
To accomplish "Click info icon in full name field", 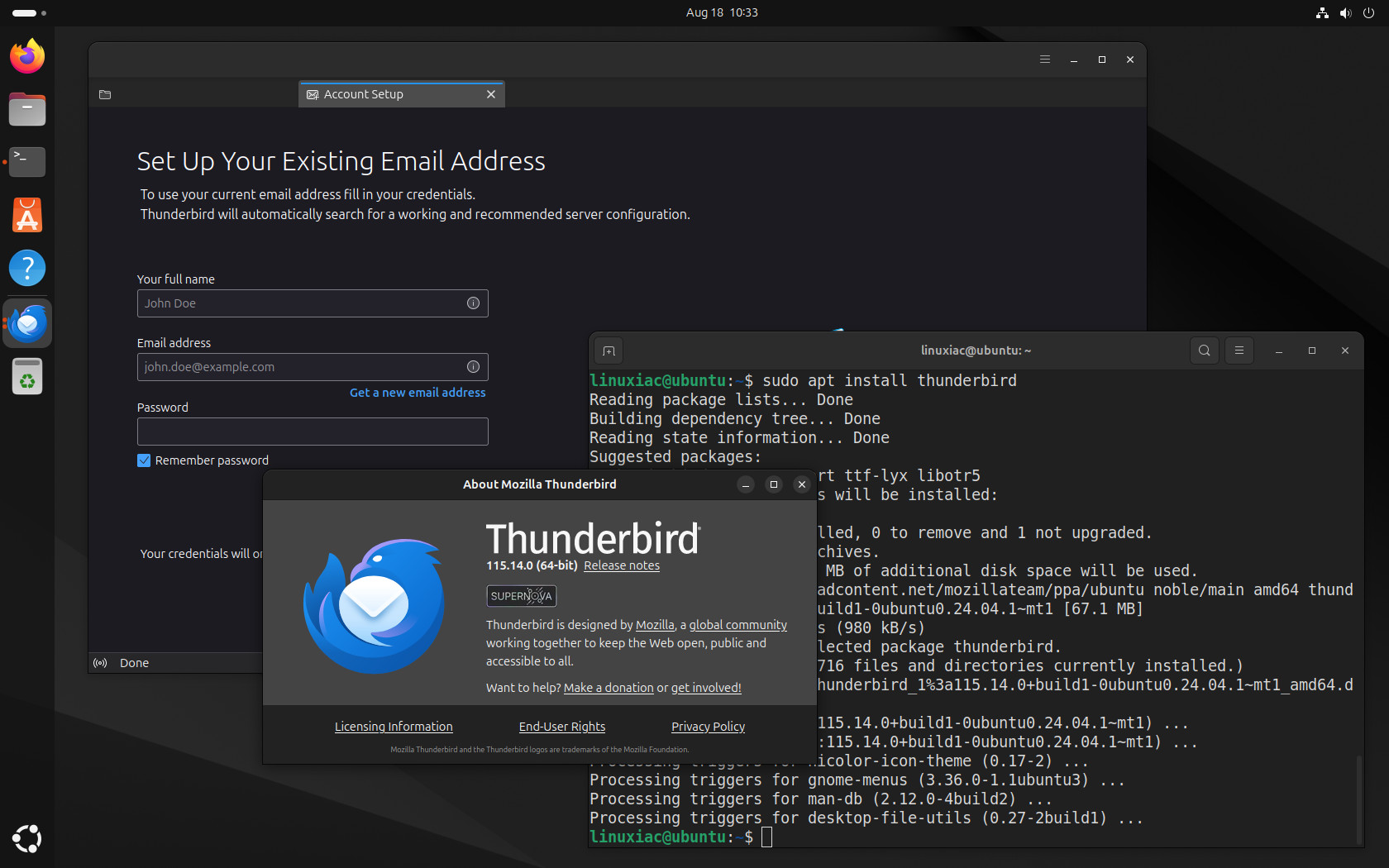I will pyautogui.click(x=473, y=303).
